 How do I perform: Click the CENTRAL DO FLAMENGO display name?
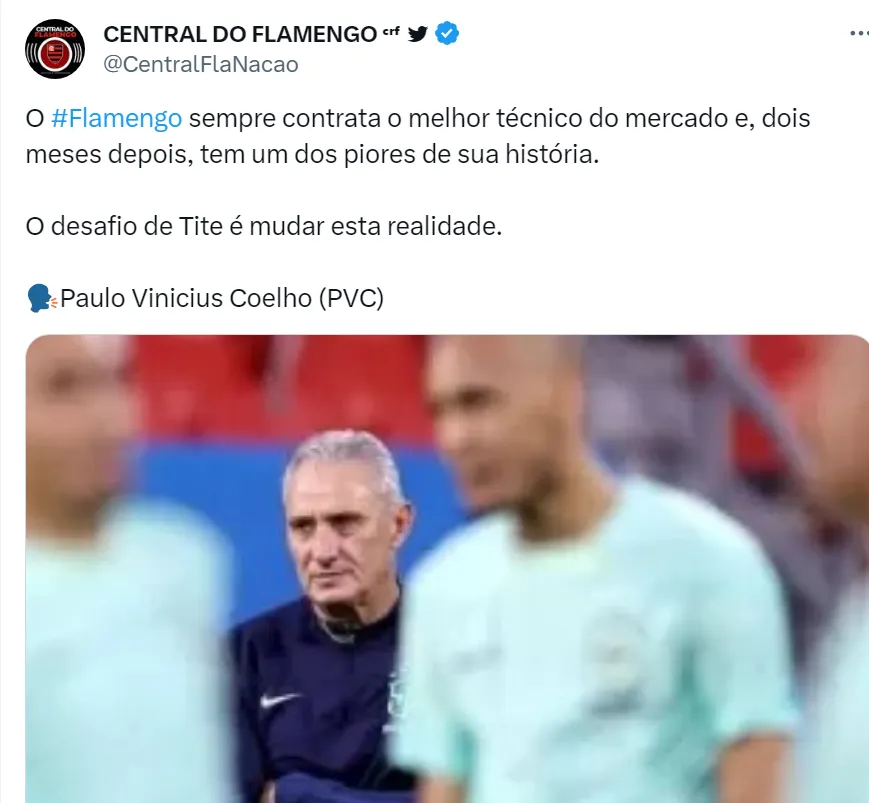[x=240, y=34]
